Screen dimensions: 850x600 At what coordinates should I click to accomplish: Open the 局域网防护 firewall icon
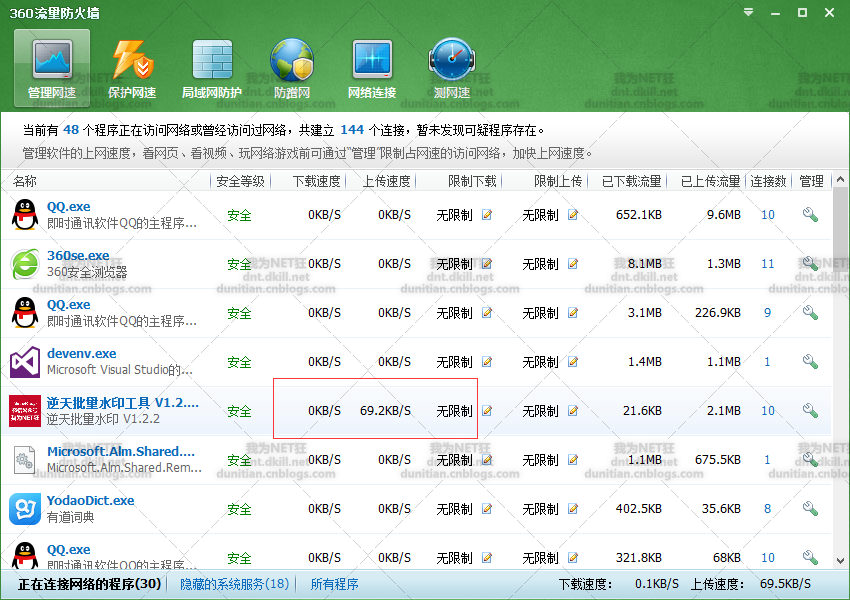click(212, 60)
